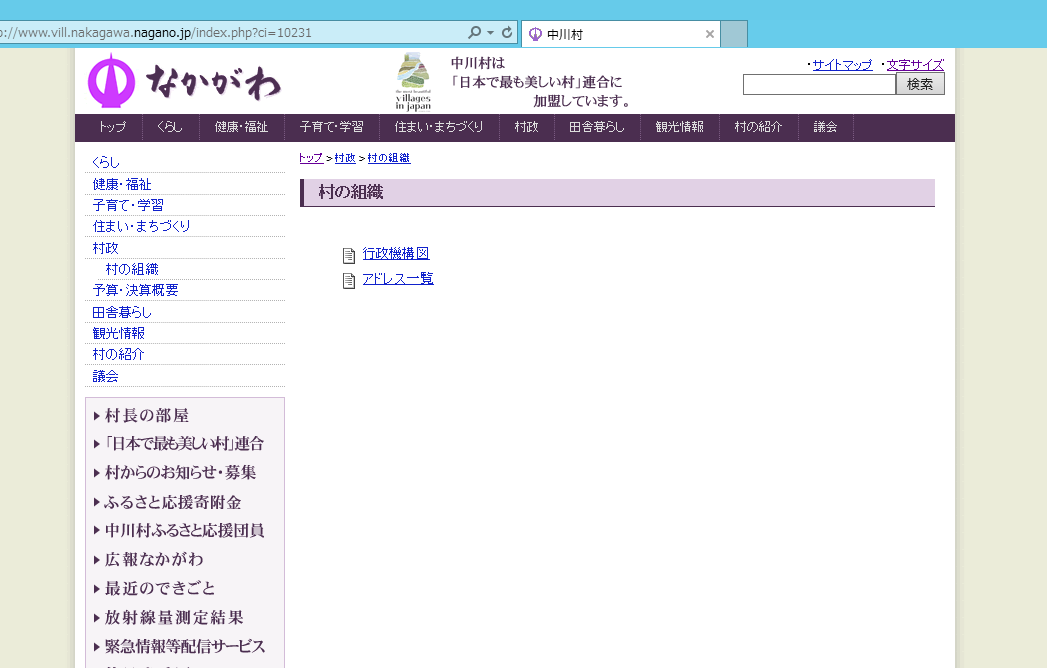Click the refresh icon in address bar
This screenshot has height=668, width=1047.
coord(507,33)
